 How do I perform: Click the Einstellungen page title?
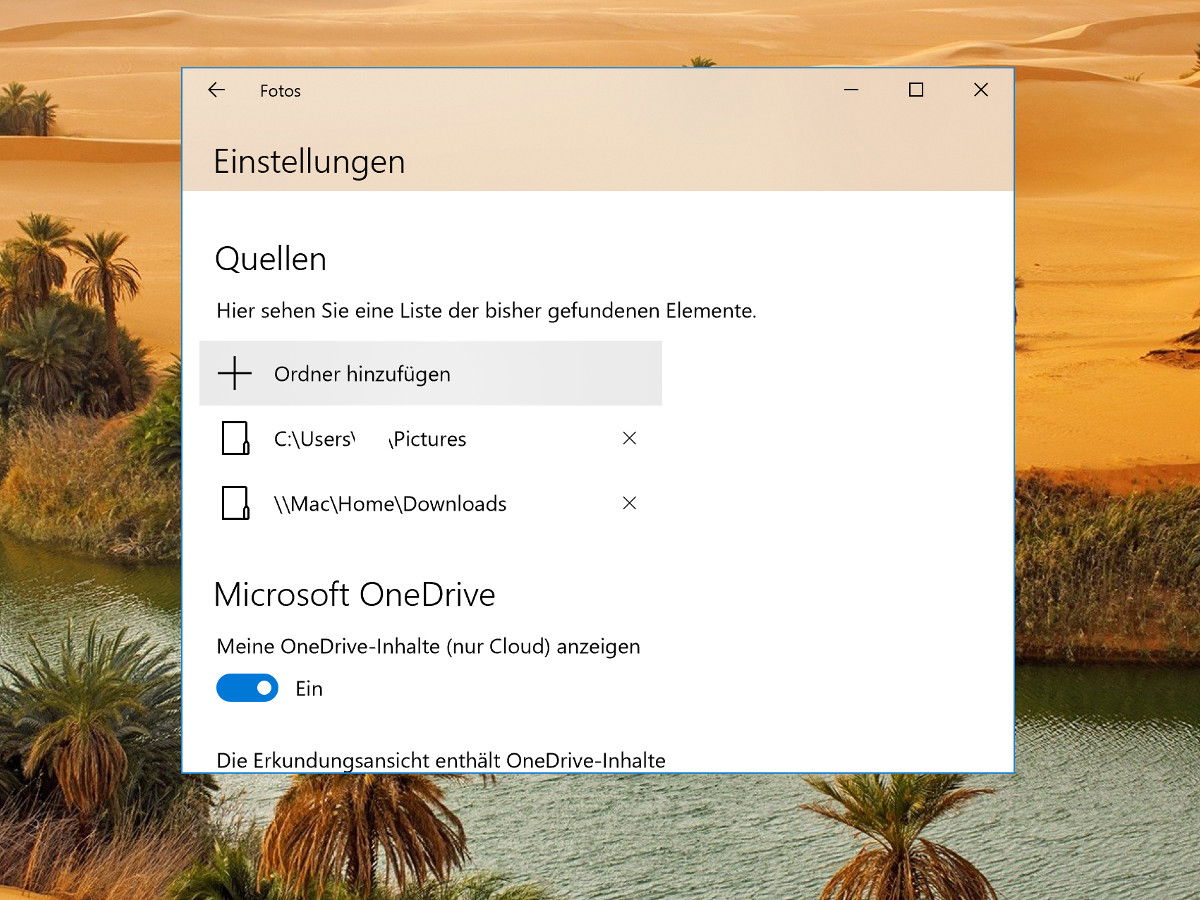[310, 162]
